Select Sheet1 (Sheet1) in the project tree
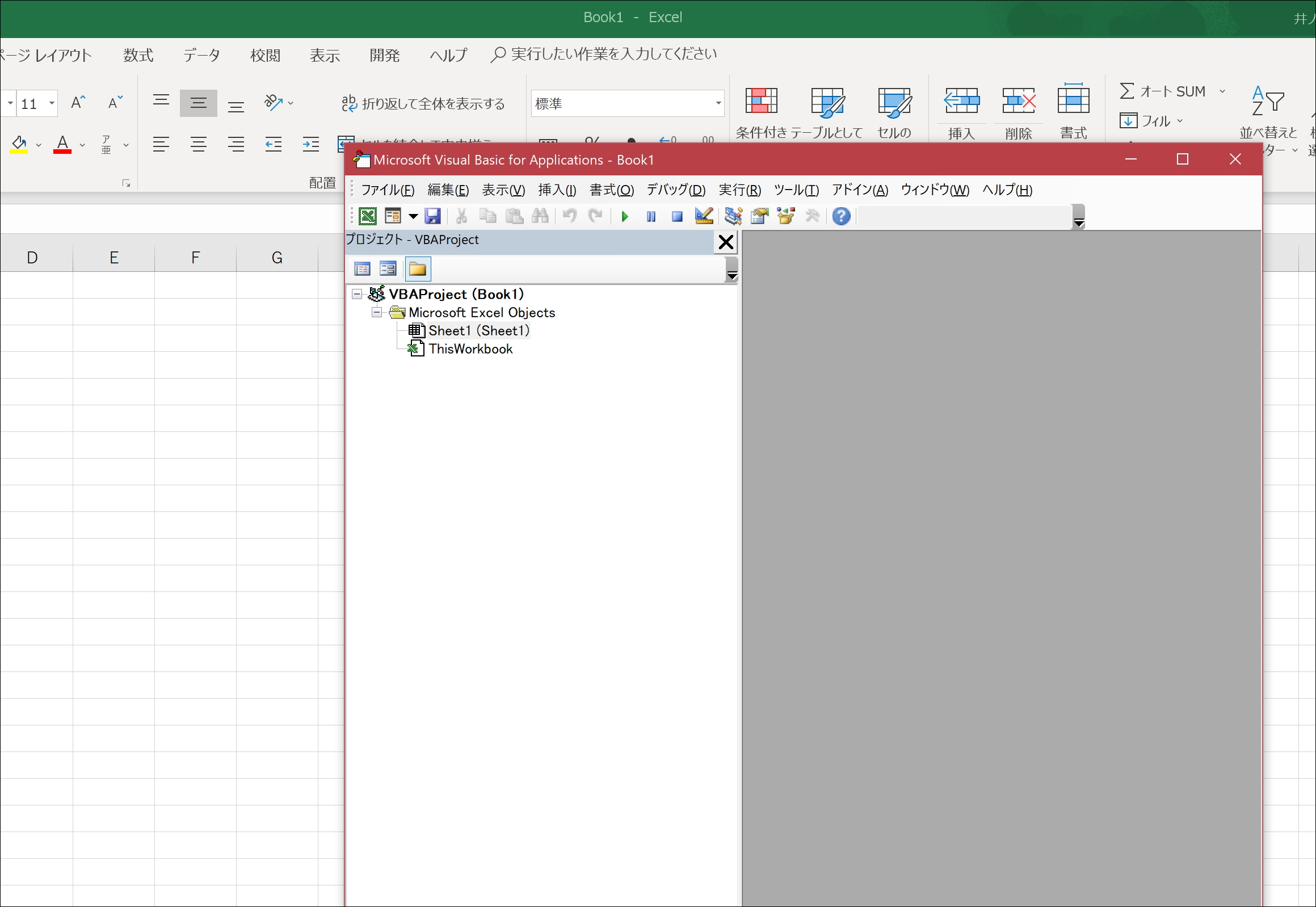This screenshot has width=1316, height=907. [478, 330]
